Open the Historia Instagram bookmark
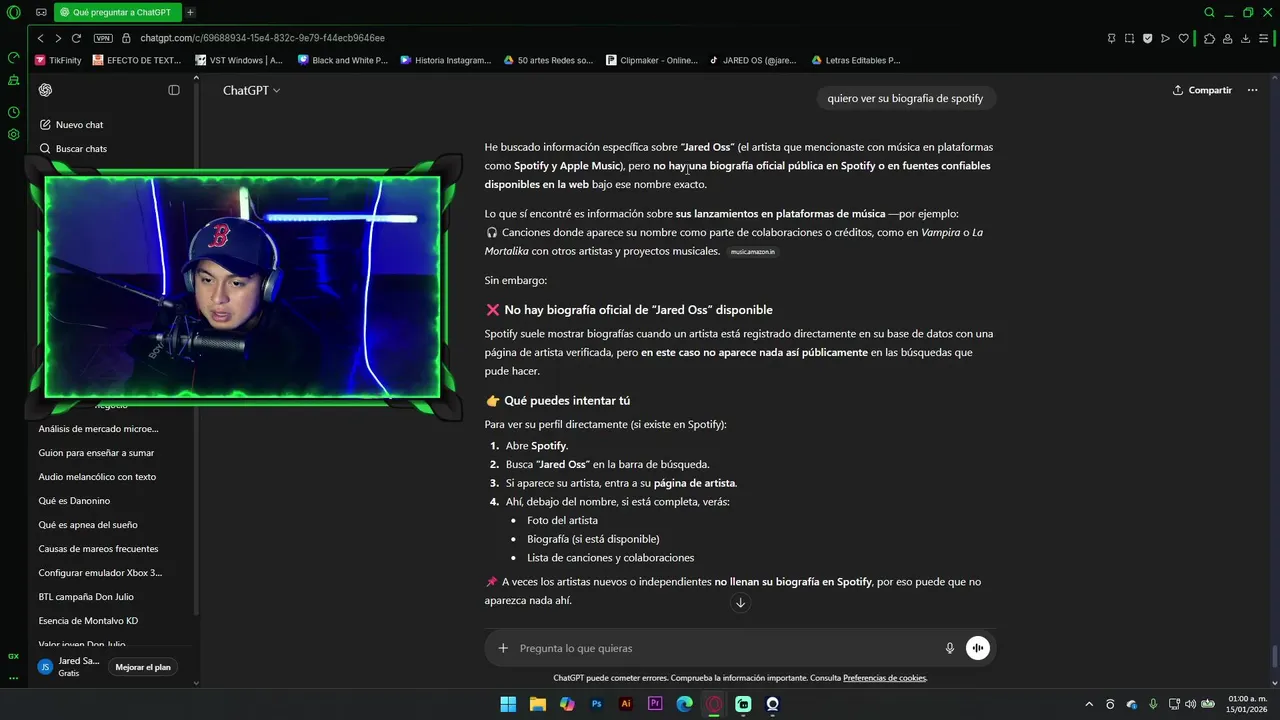This screenshot has width=1280, height=720. pyautogui.click(x=446, y=60)
